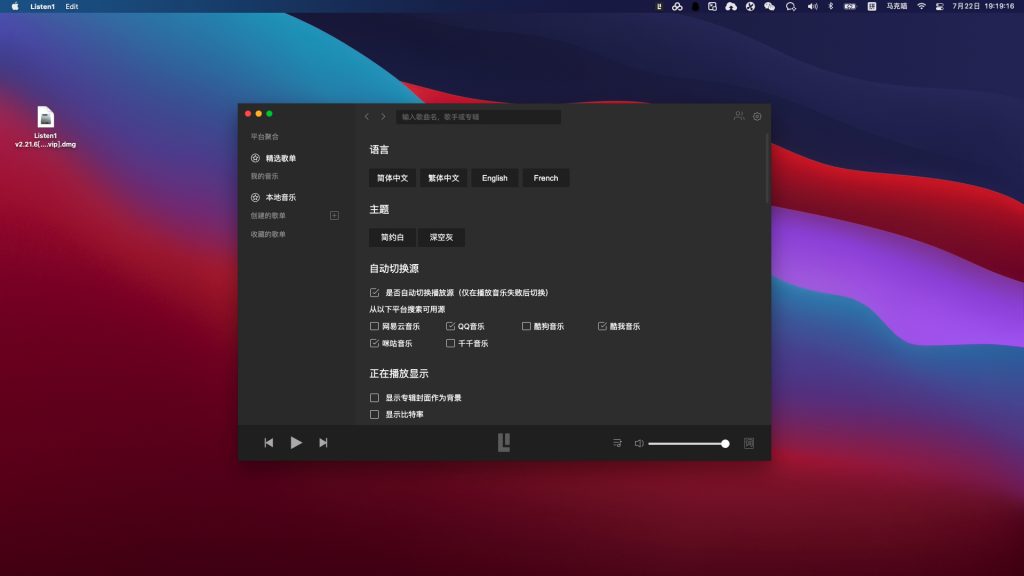Image resolution: width=1024 pixels, height=576 pixels.
Task: Mute audio via the speaker icon
Action: coord(637,442)
